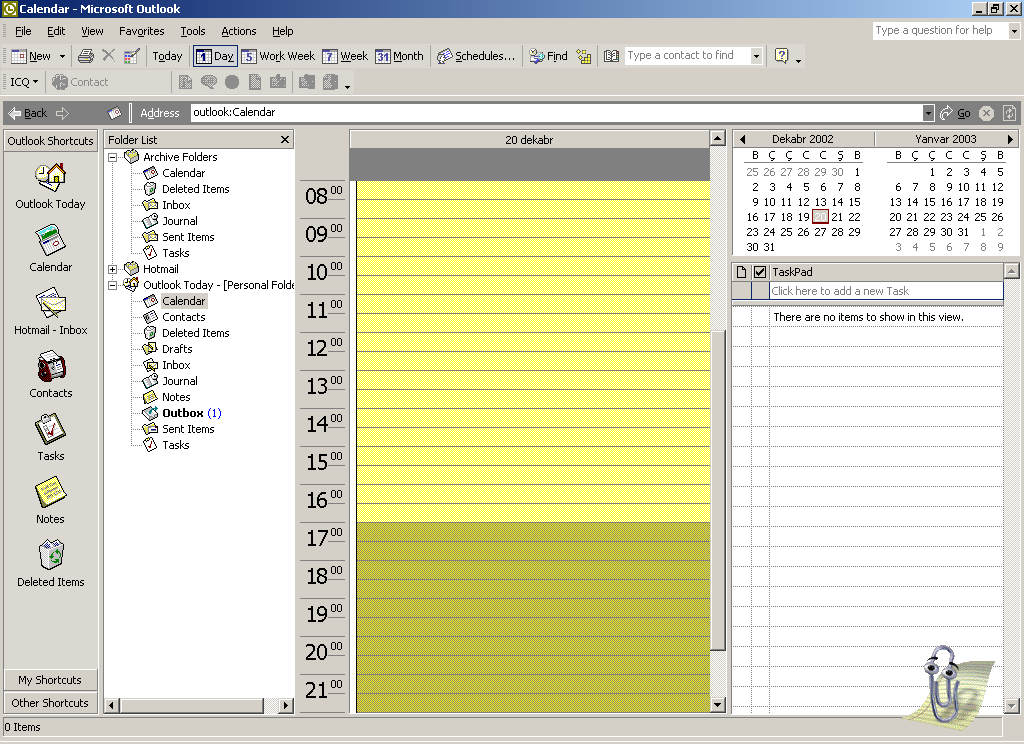Collapse the Archive Folders tree node

click(112, 157)
